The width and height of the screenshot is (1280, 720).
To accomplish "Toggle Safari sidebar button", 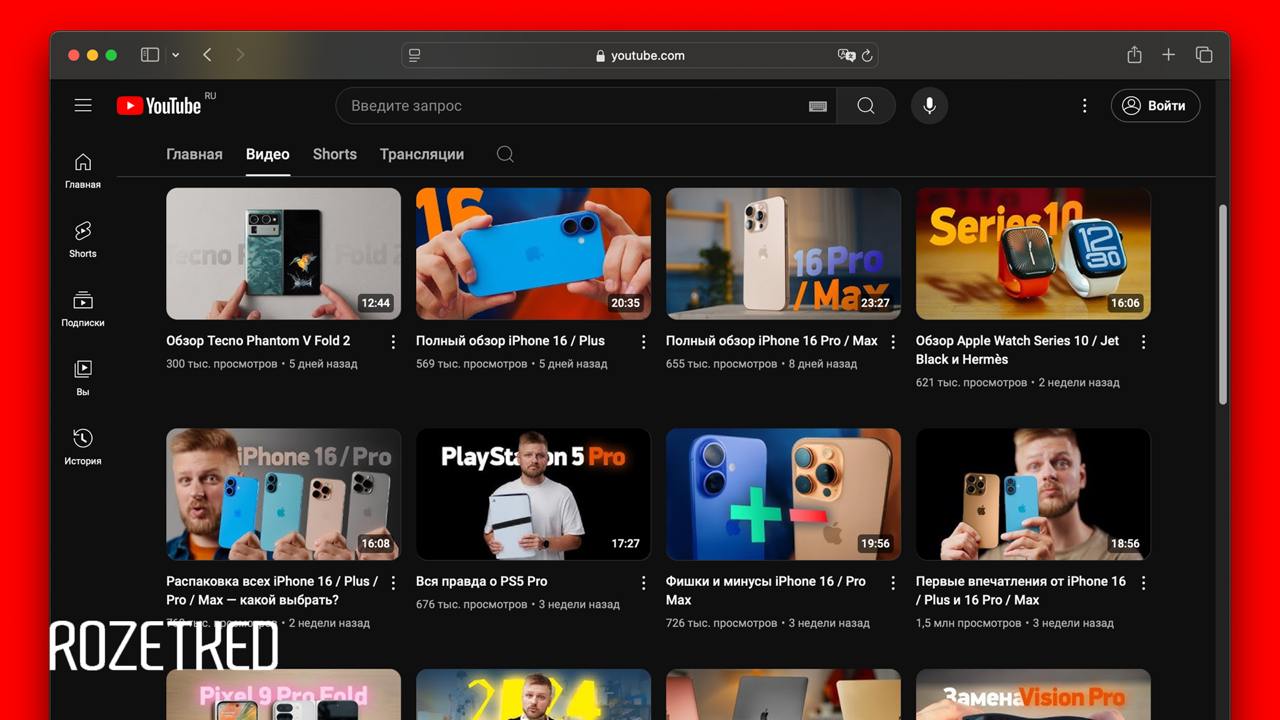I will point(150,55).
